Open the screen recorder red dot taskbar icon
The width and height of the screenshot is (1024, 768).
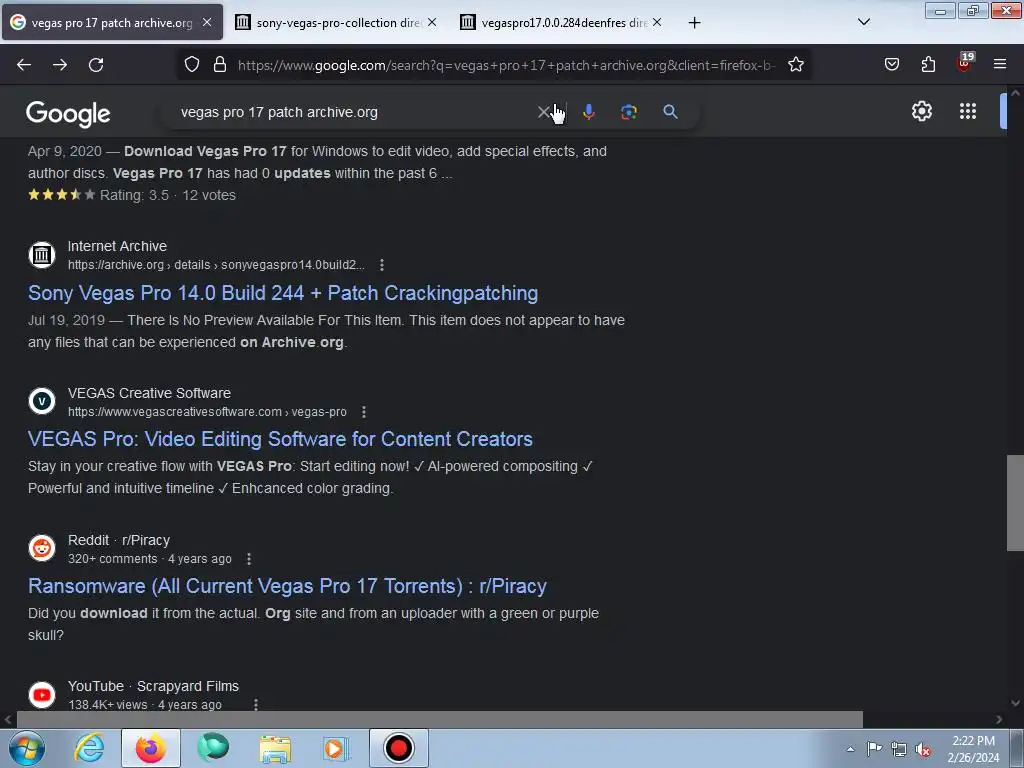[398, 748]
